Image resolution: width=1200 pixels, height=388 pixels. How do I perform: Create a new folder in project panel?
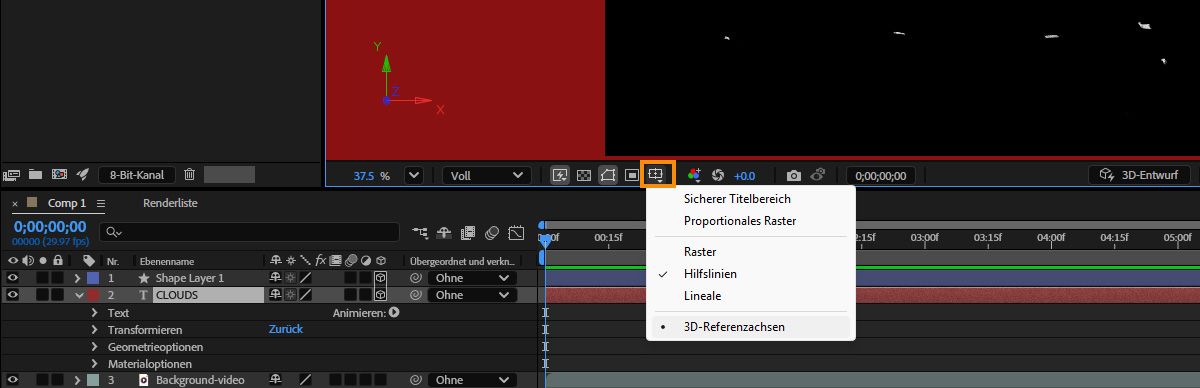click(35, 174)
